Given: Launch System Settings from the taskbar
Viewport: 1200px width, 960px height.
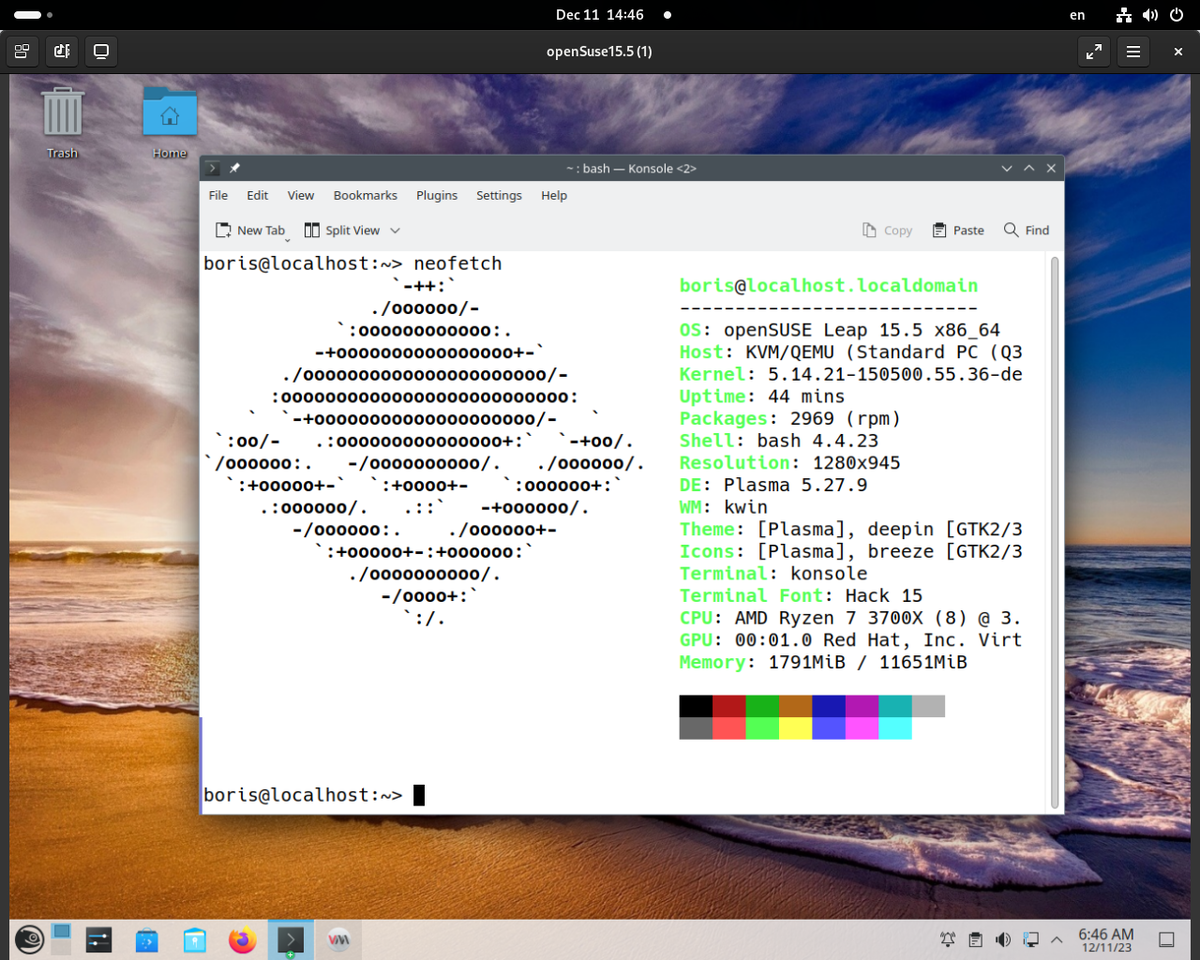Looking at the screenshot, I should point(99,940).
